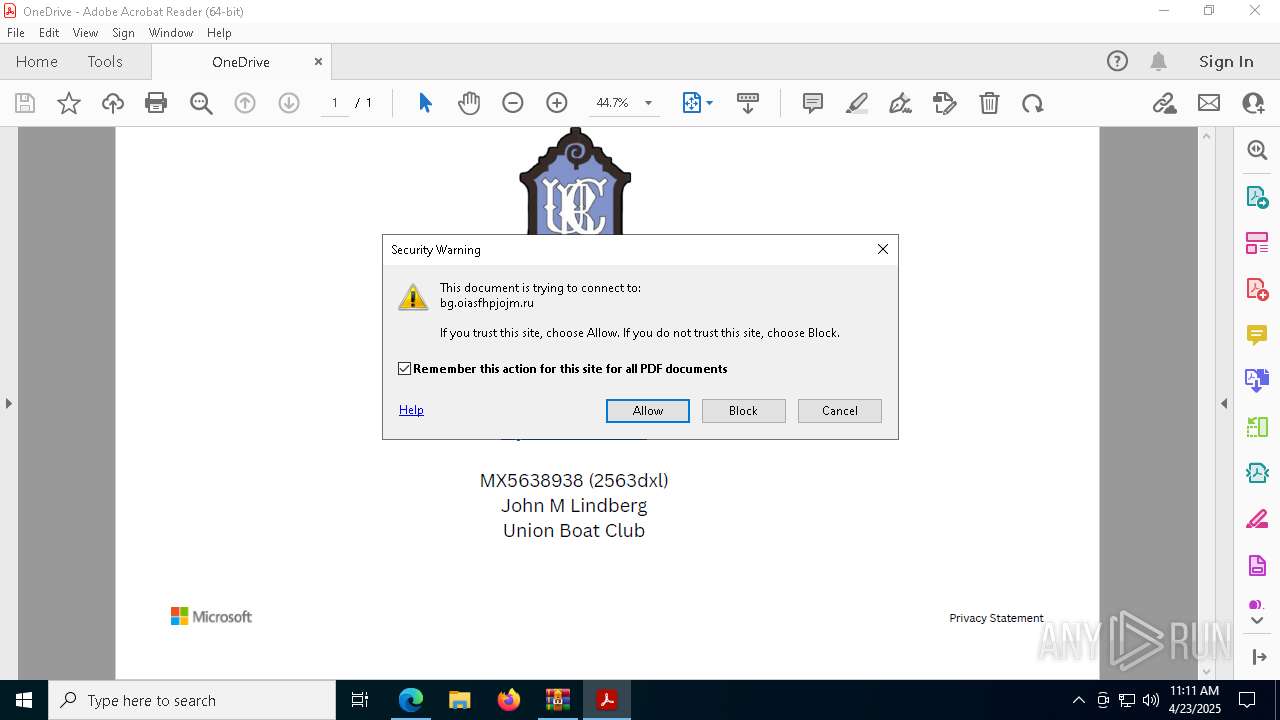Image resolution: width=1280 pixels, height=720 pixels.
Task: Open the Windows Start menu
Action: tap(24, 700)
